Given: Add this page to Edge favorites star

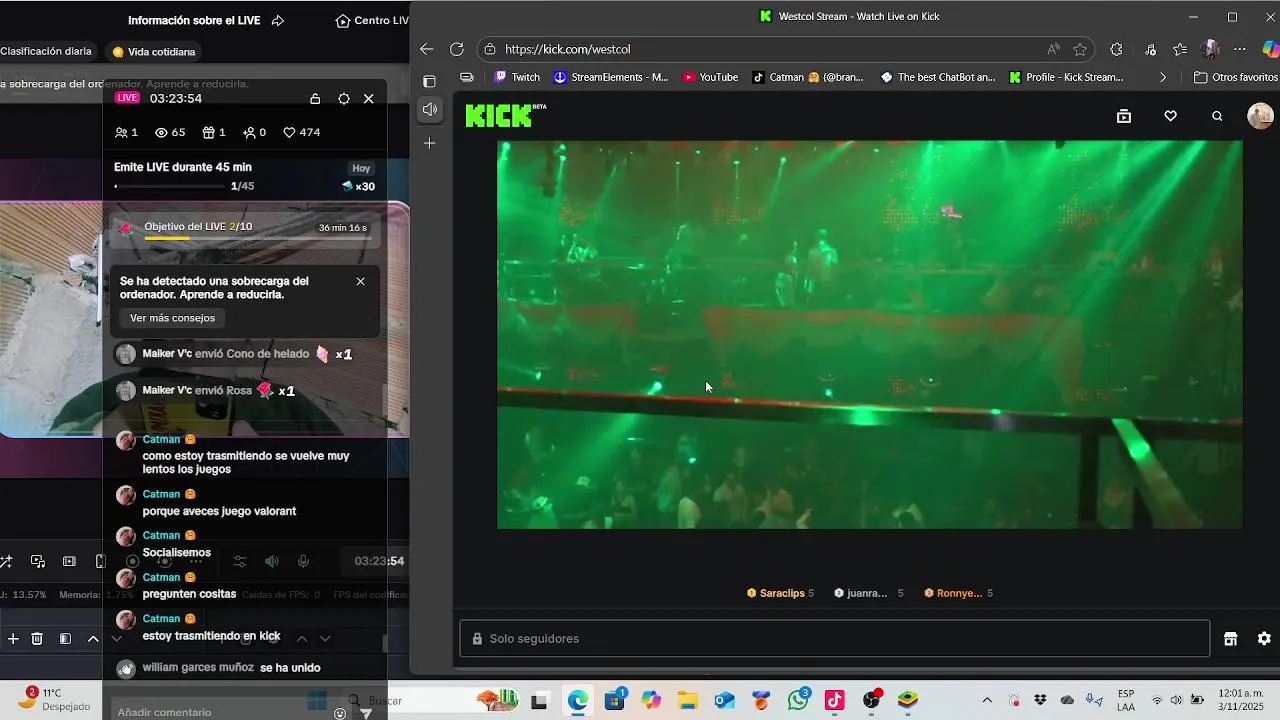Looking at the screenshot, I should [x=1080, y=49].
